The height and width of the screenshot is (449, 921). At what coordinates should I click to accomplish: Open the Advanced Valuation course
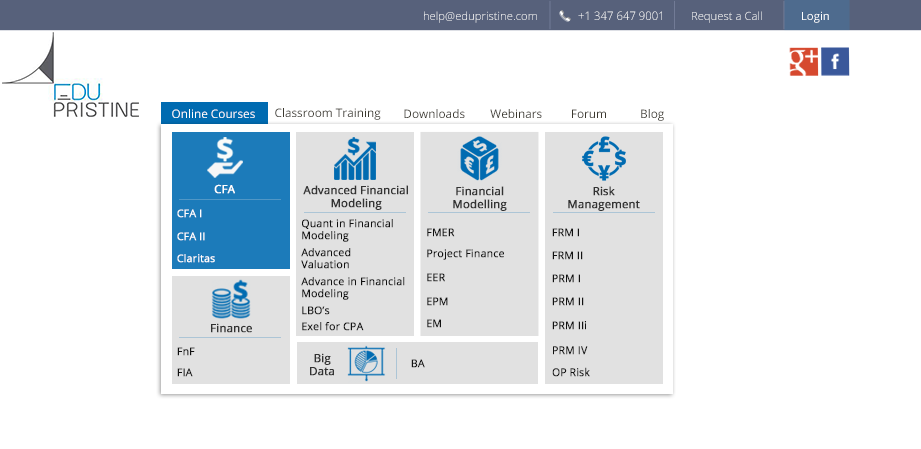click(x=326, y=259)
